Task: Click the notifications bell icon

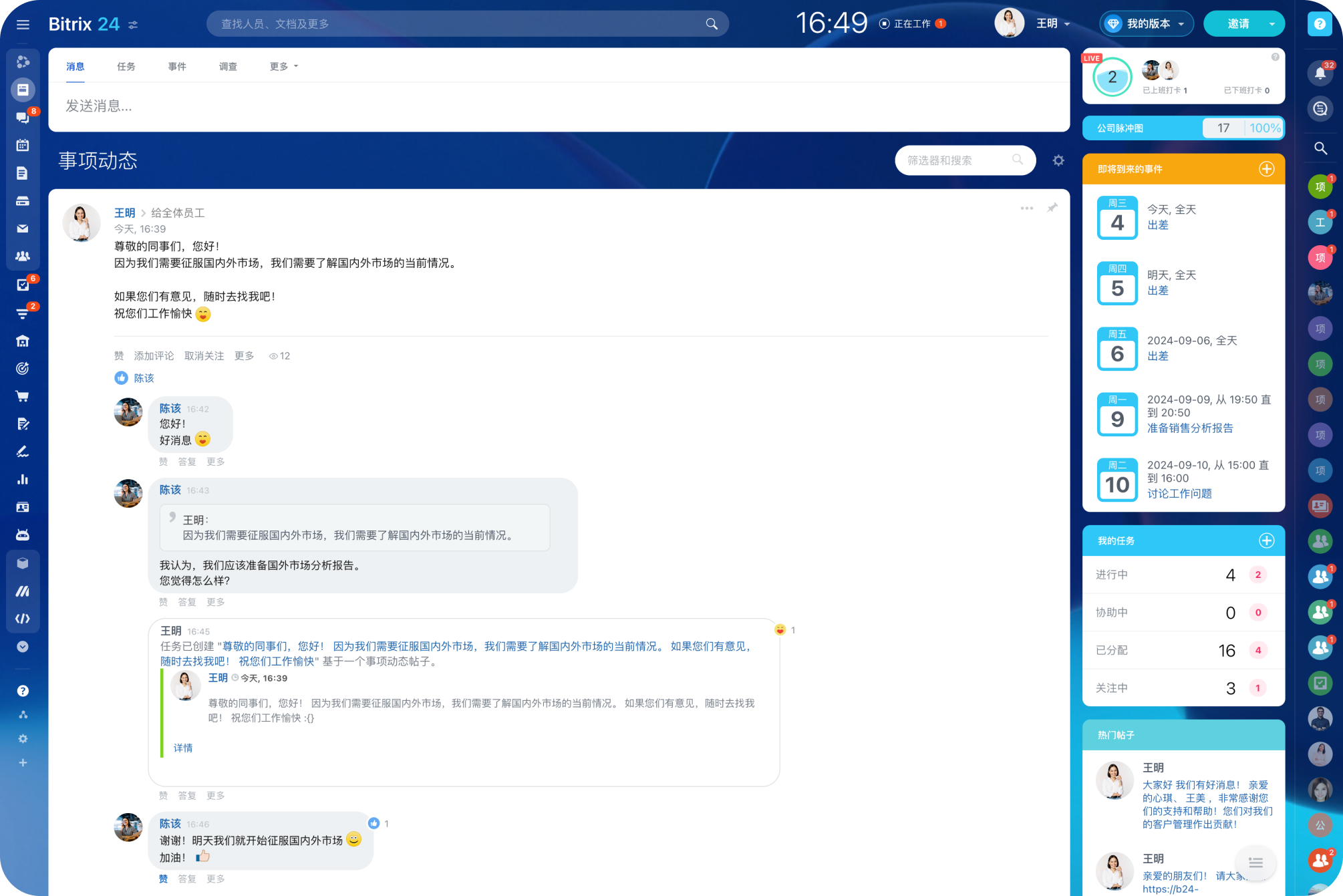Action: coord(1320,73)
